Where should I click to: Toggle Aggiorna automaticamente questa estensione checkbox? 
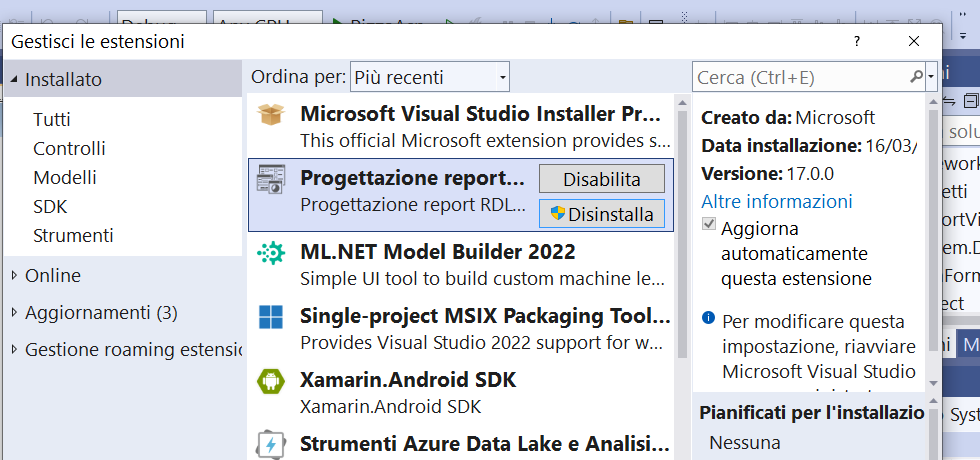pyautogui.click(x=708, y=224)
